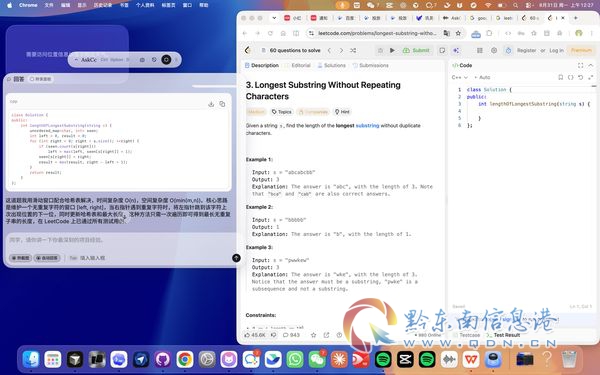Bookmark the current code in the editor
The width and height of the screenshot is (600, 375).
[561, 77]
